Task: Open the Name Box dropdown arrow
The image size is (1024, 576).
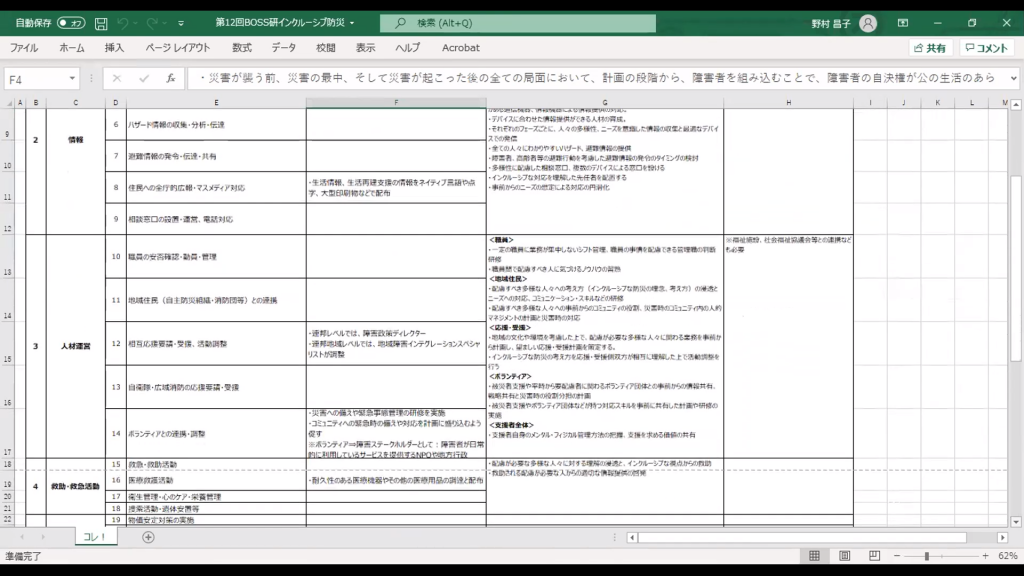Action: 73,78
